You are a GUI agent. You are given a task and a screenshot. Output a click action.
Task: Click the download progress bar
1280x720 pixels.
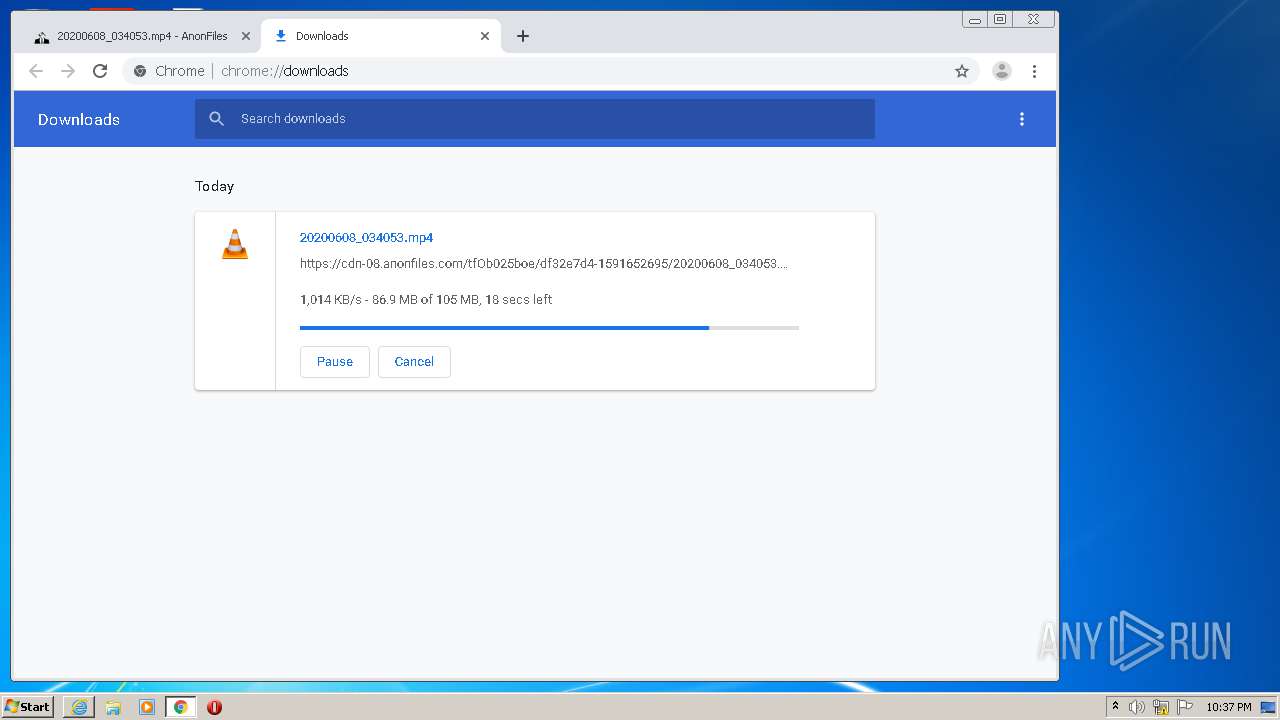549,328
